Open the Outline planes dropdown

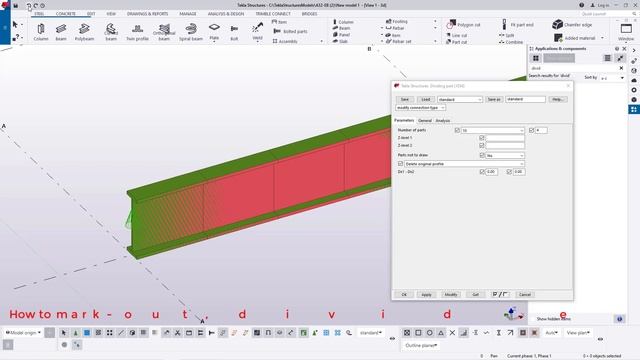tap(421, 345)
